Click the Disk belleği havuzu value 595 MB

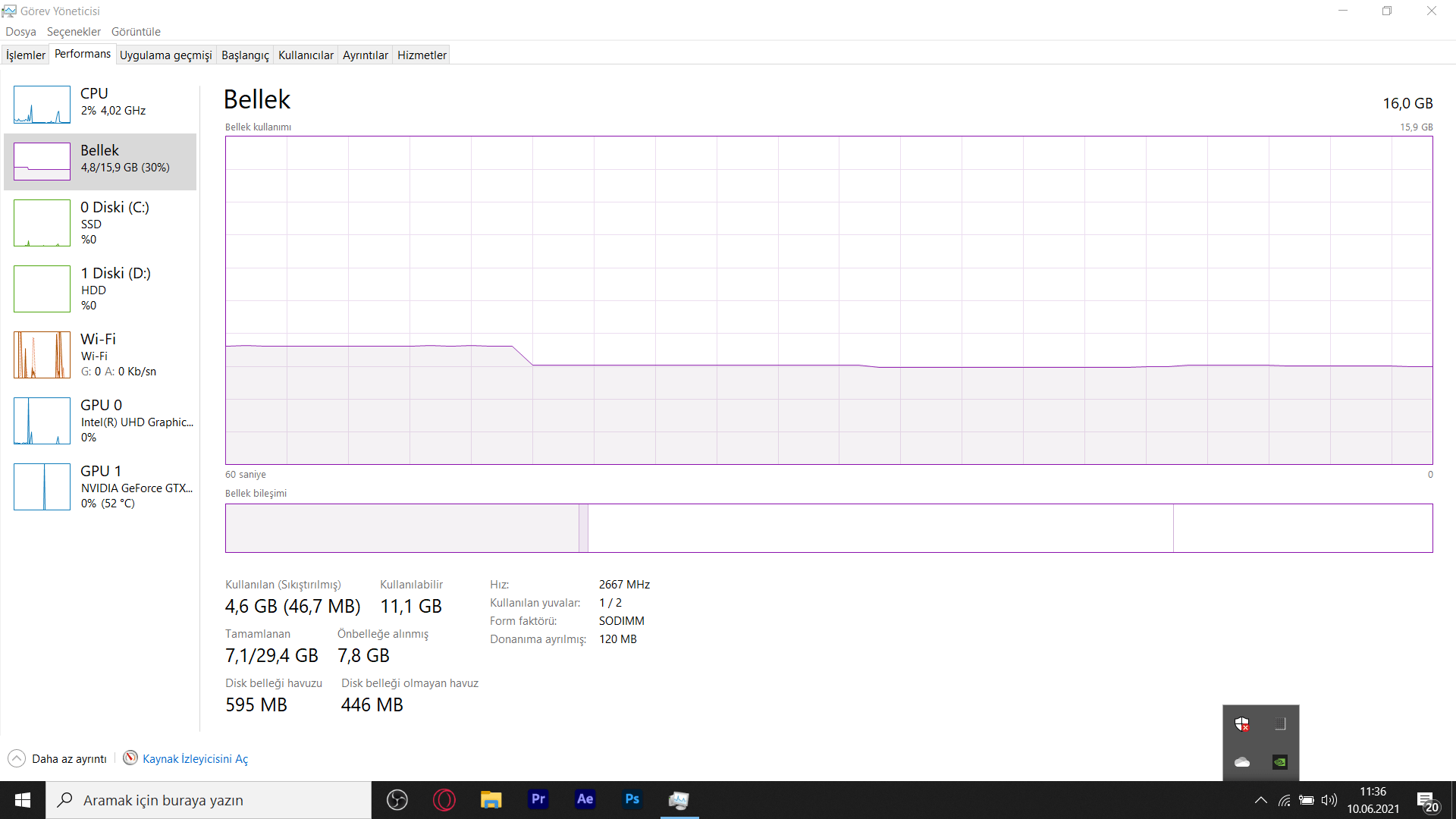[x=256, y=704]
